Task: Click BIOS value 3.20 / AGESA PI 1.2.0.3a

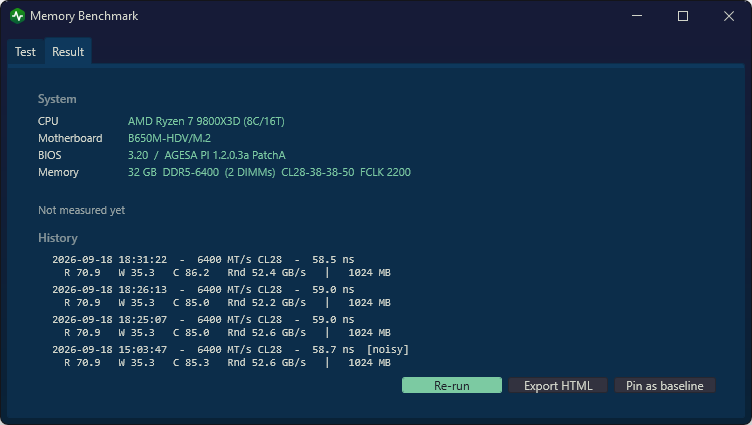Action: [207, 155]
